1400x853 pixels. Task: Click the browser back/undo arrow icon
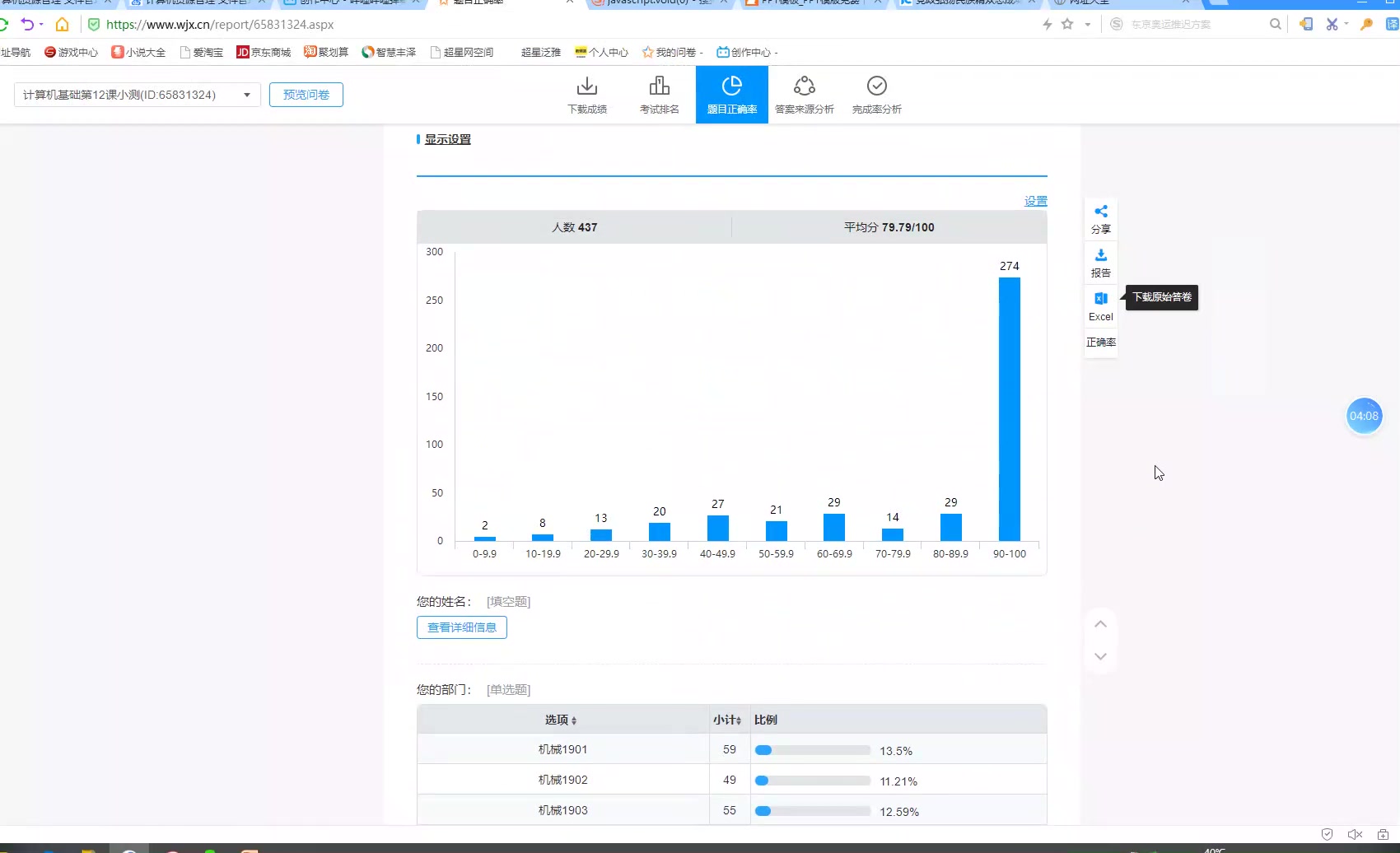[x=27, y=24]
